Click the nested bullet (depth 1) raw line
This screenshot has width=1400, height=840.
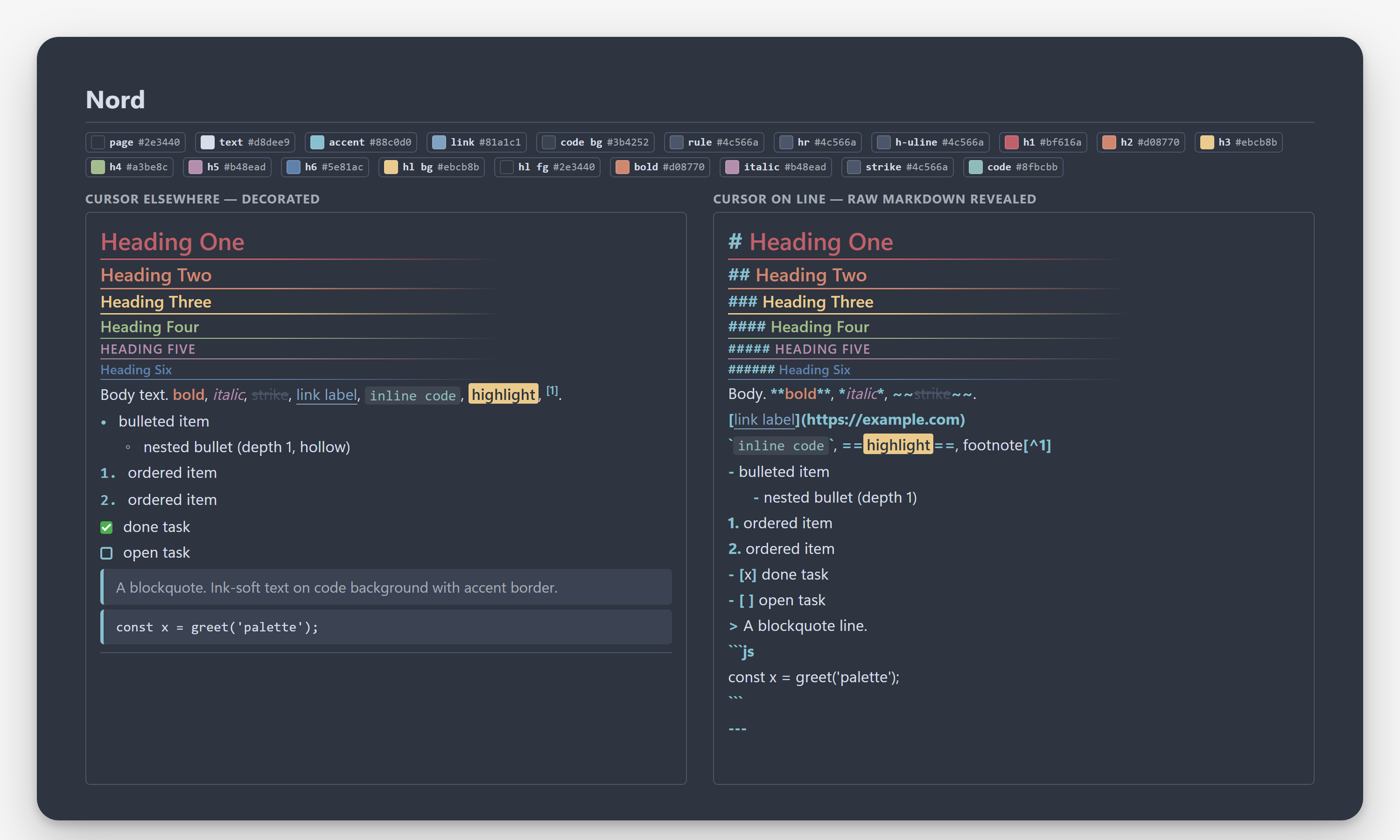835,497
